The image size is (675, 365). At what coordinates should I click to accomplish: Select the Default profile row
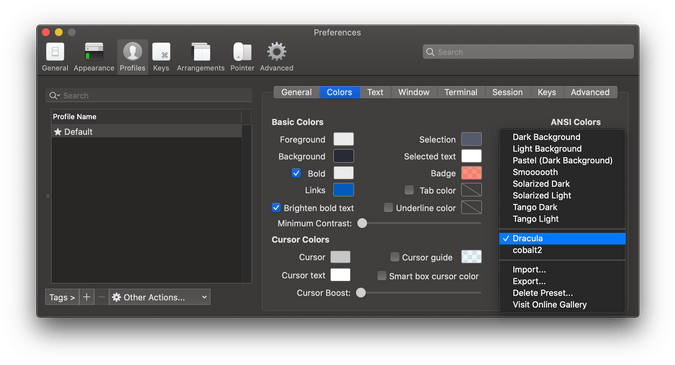tap(146, 132)
